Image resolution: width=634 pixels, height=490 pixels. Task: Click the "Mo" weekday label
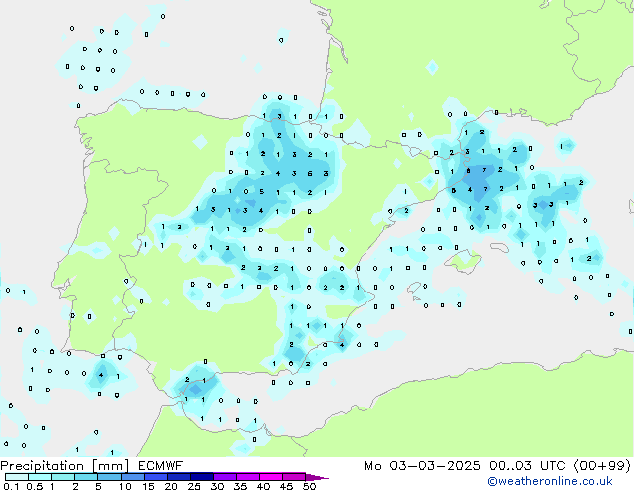(x=372, y=466)
